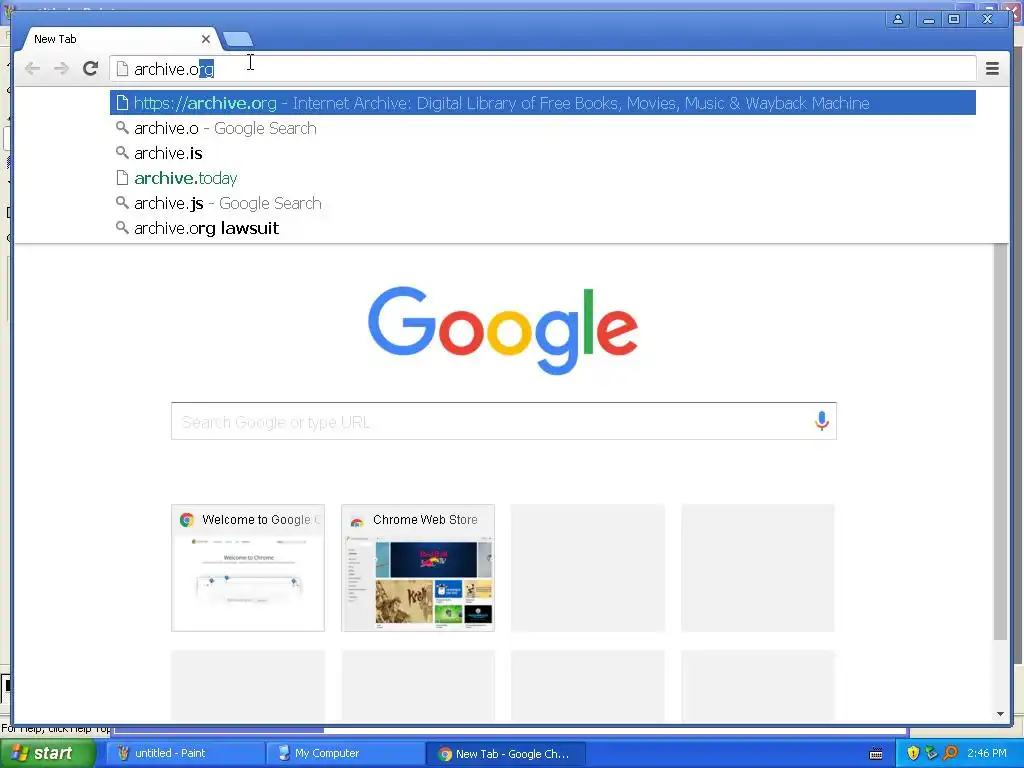This screenshot has width=1024, height=768.
Task: Click the Google search box
Action: click(x=504, y=421)
